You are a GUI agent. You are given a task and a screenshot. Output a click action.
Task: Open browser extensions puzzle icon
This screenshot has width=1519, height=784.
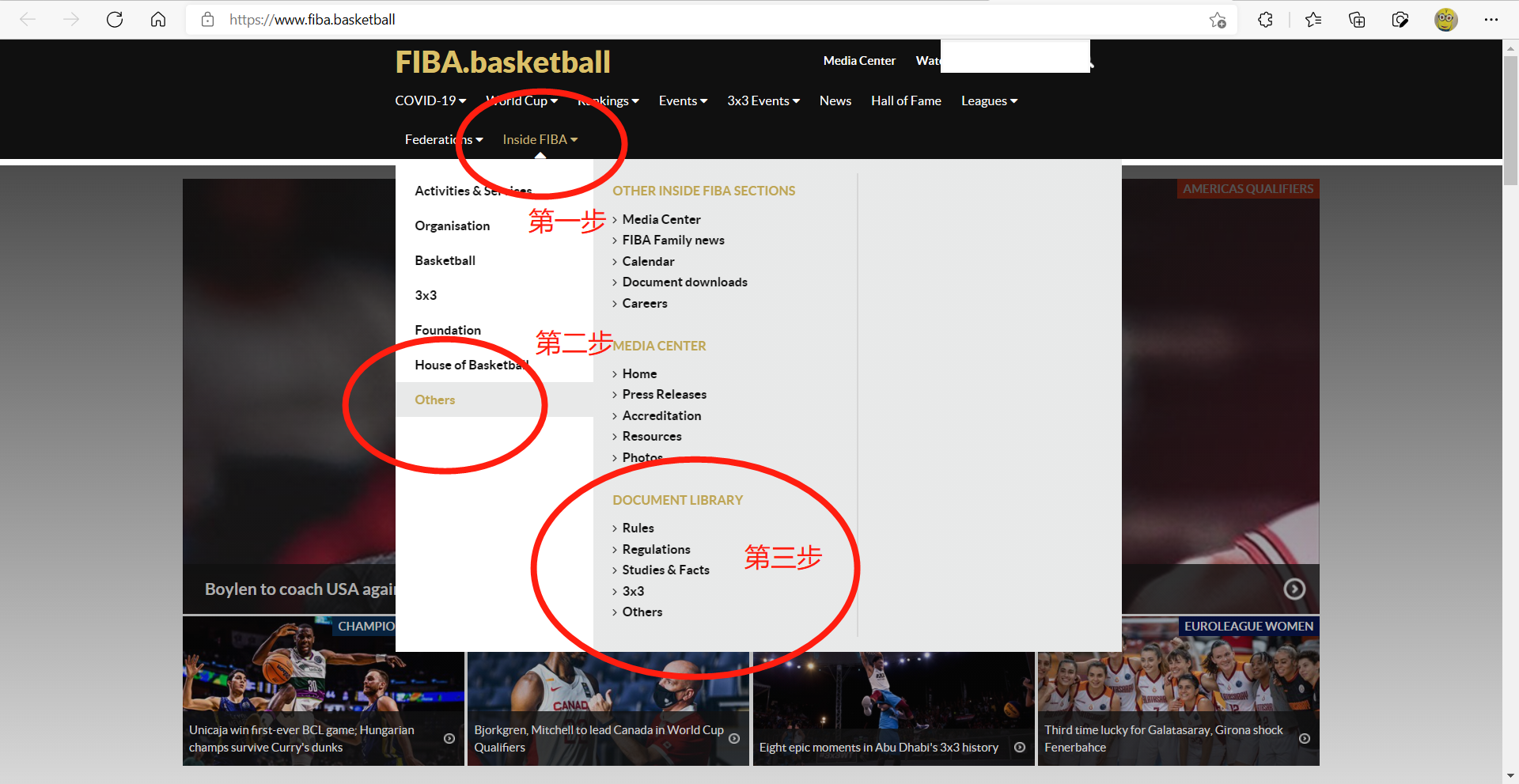pos(1265,20)
